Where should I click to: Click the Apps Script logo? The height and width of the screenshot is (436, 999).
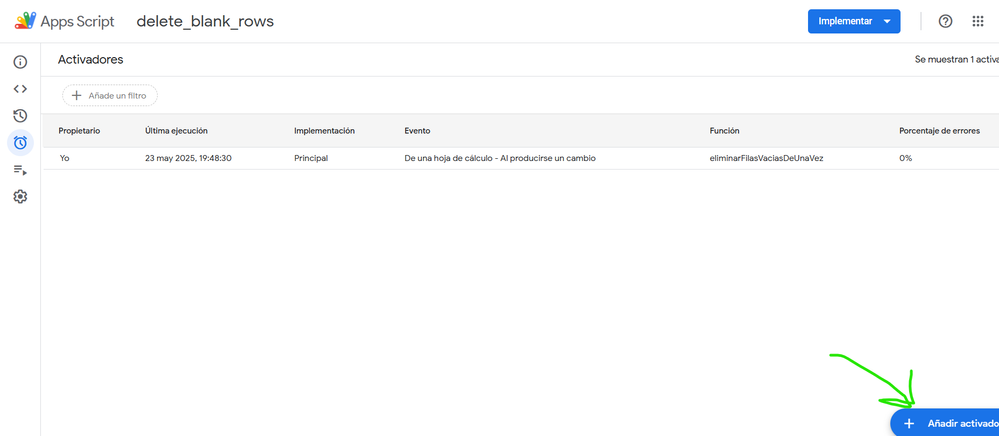click(x=25, y=21)
